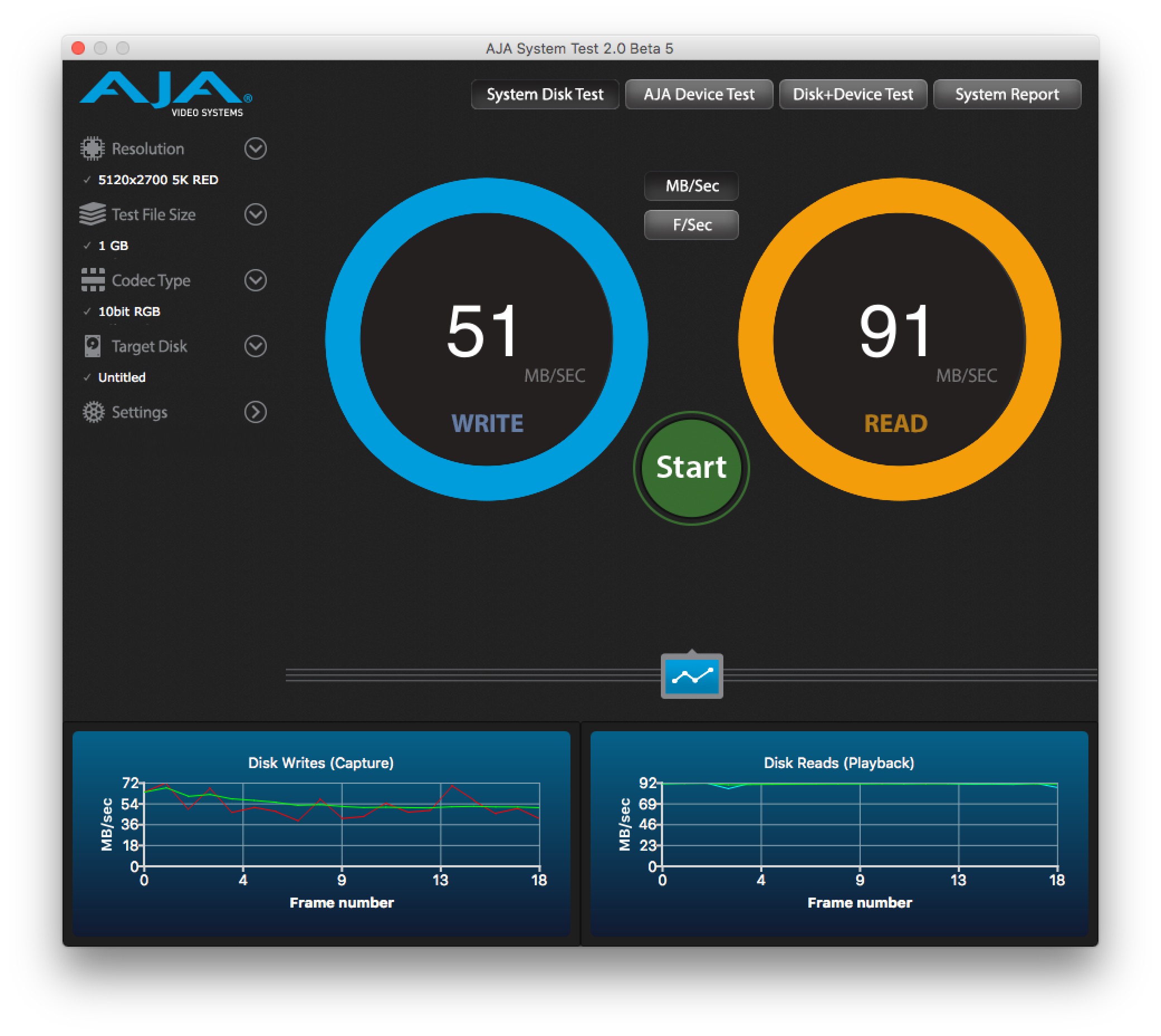Open the System Report tab

1007,94
